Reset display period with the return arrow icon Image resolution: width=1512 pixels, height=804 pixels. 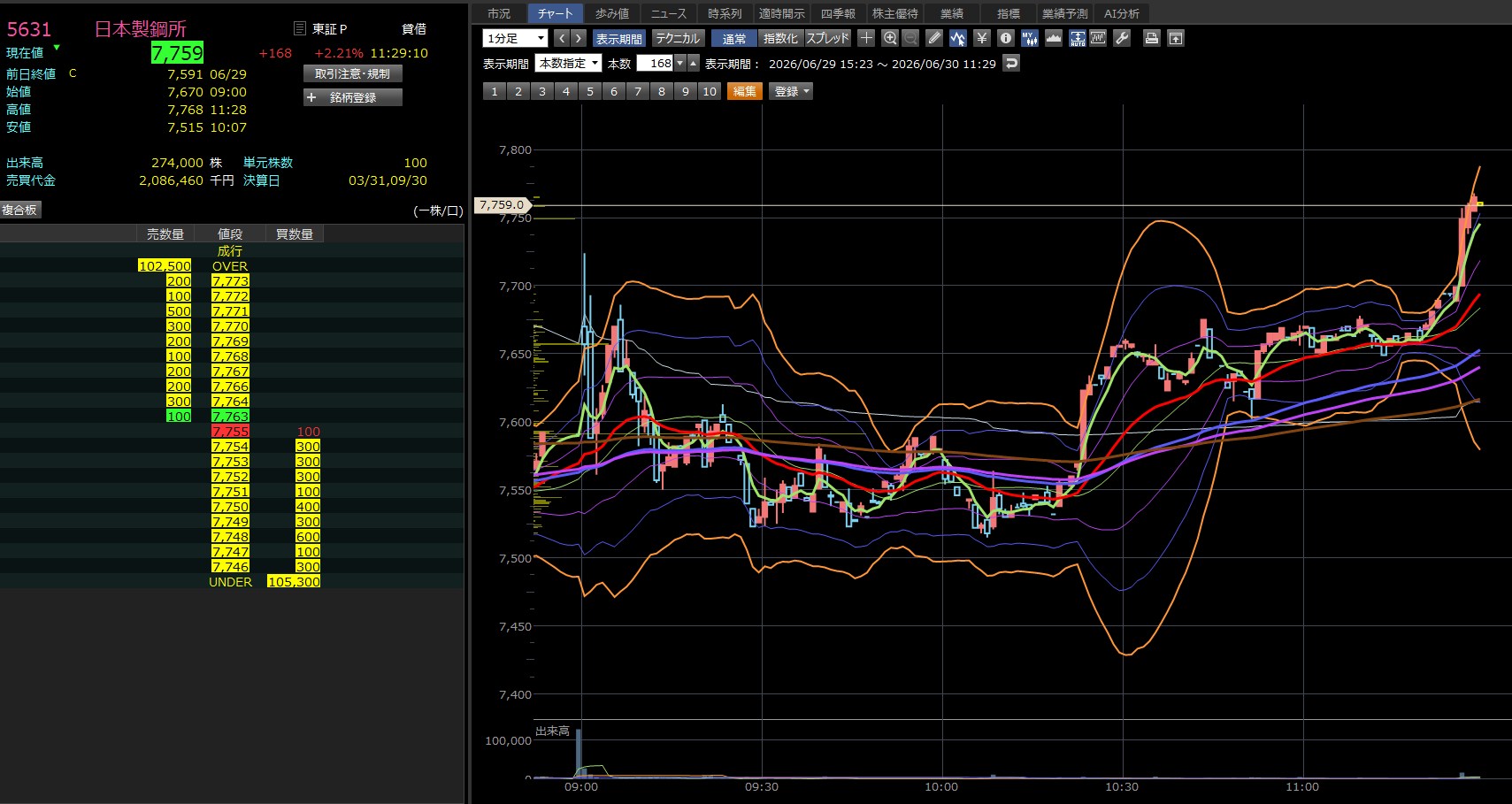click(x=1011, y=63)
